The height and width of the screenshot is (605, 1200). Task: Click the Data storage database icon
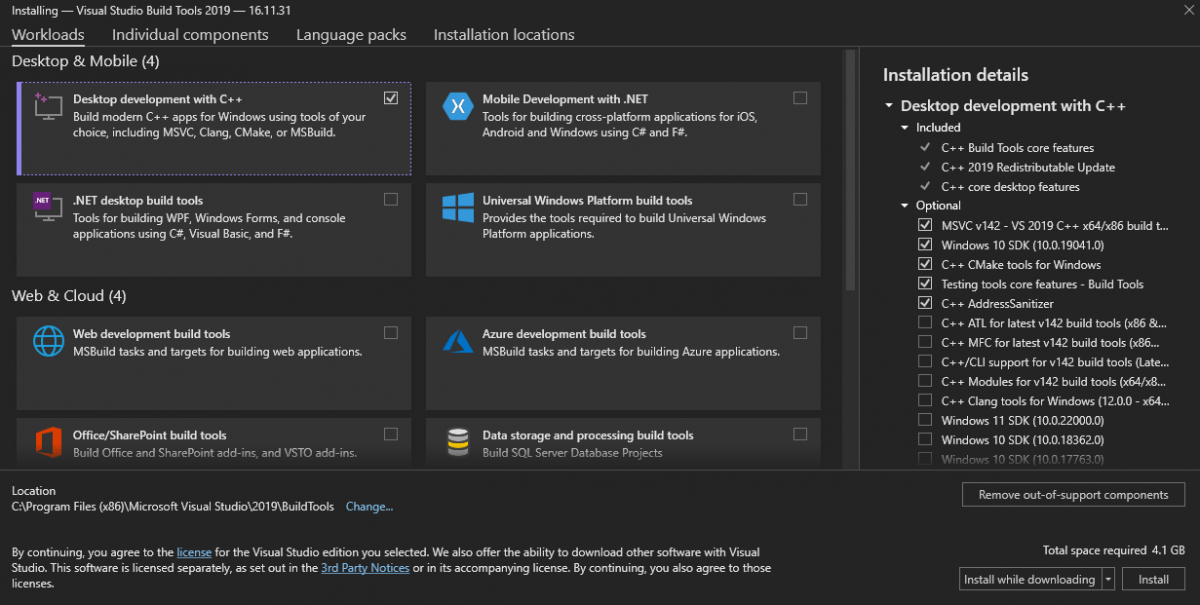tap(458, 441)
